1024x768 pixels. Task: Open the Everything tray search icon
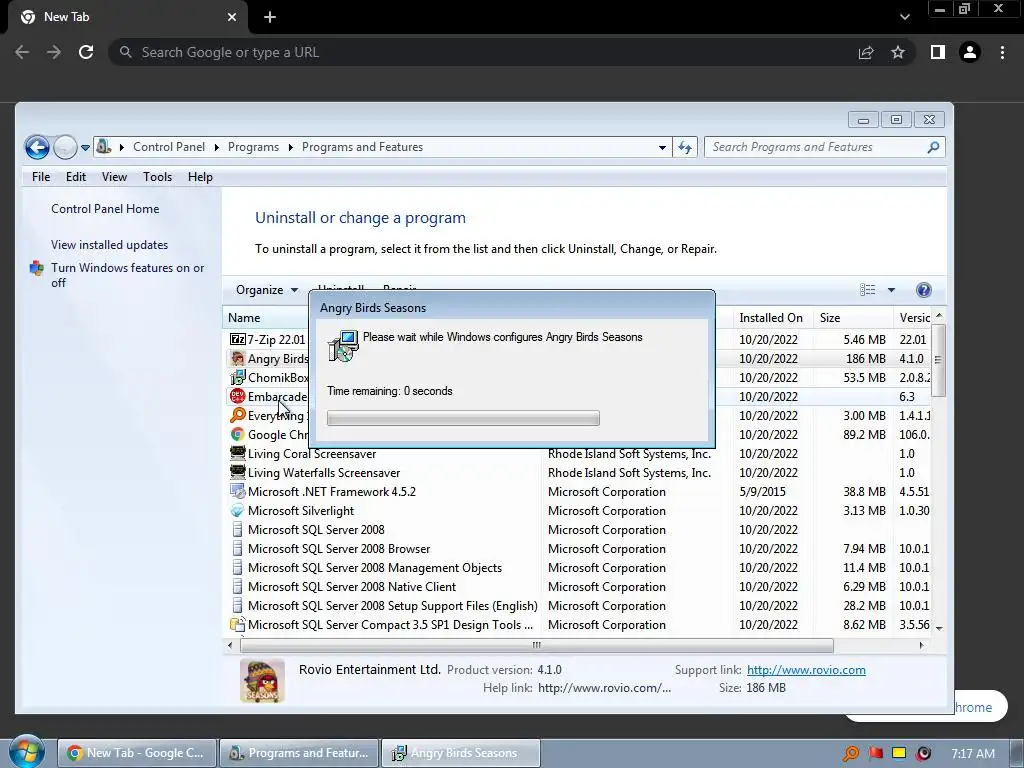851,754
